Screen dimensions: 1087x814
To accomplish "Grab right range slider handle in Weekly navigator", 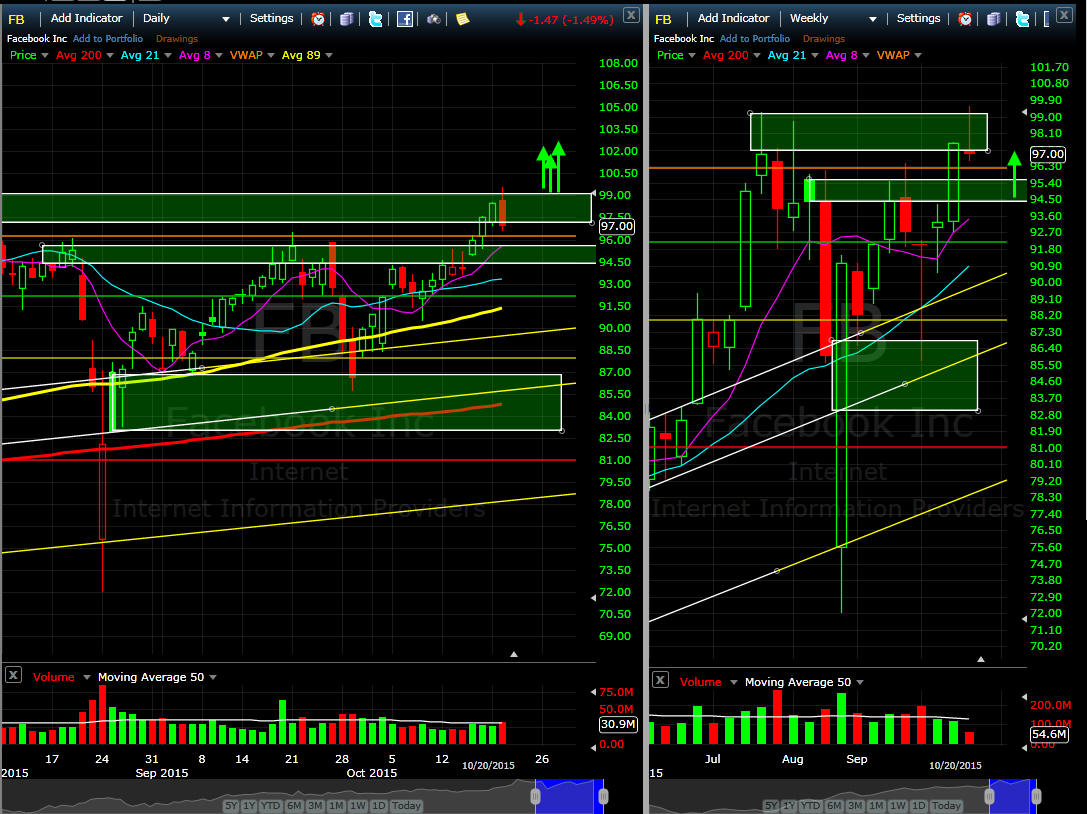I will [x=1036, y=795].
